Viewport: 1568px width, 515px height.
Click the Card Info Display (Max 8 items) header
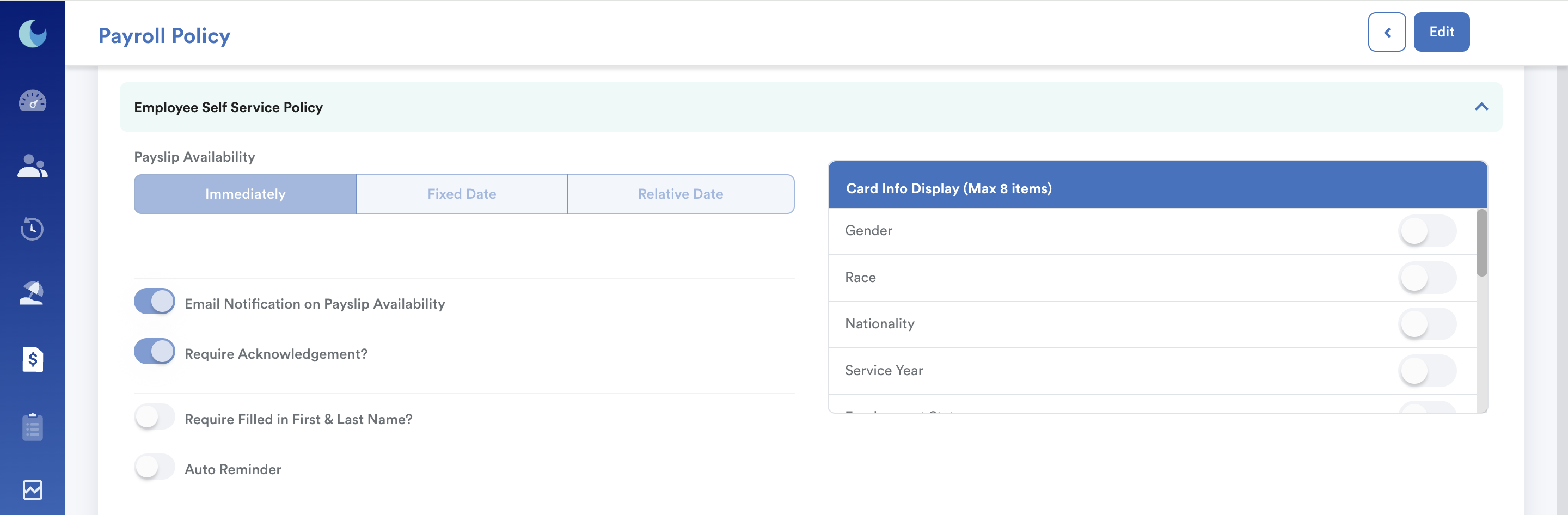(1157, 186)
